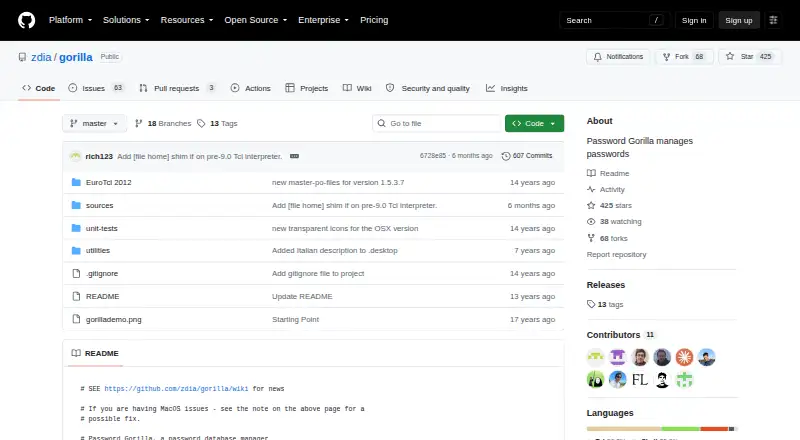Screen dimensions: 800x440
Task: Focus the Search box in header
Action: 614,20
